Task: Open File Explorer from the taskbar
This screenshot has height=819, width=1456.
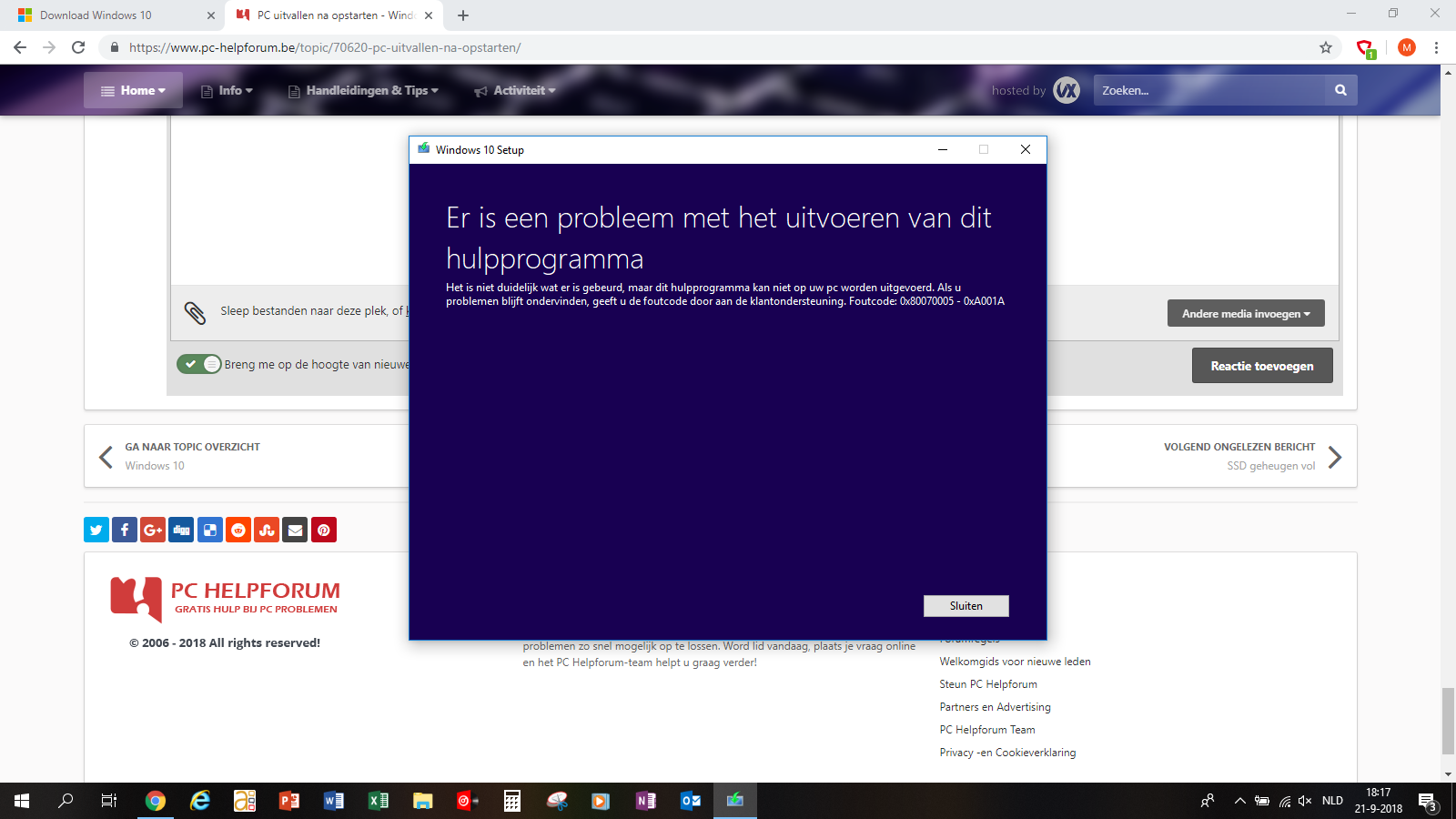Action: pos(423,801)
